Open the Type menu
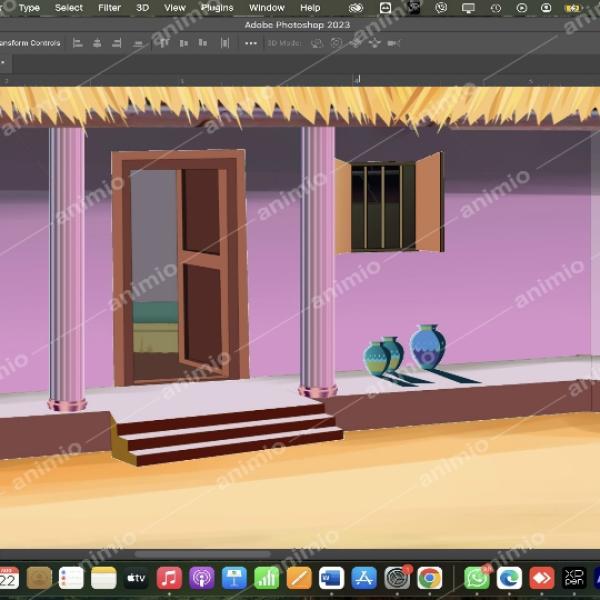This screenshot has width=600, height=600. coord(29,8)
